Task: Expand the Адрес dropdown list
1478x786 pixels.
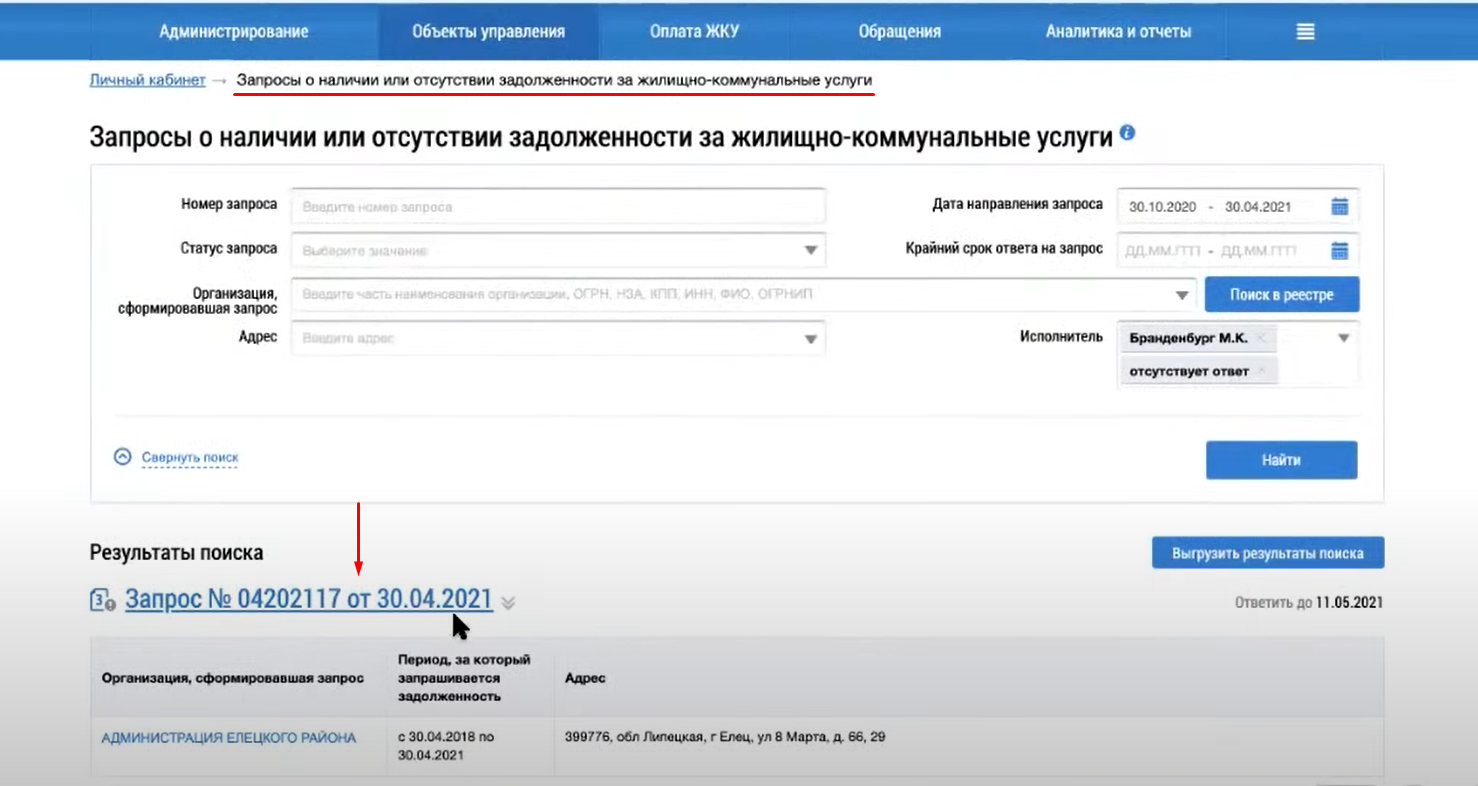Action: tap(811, 339)
